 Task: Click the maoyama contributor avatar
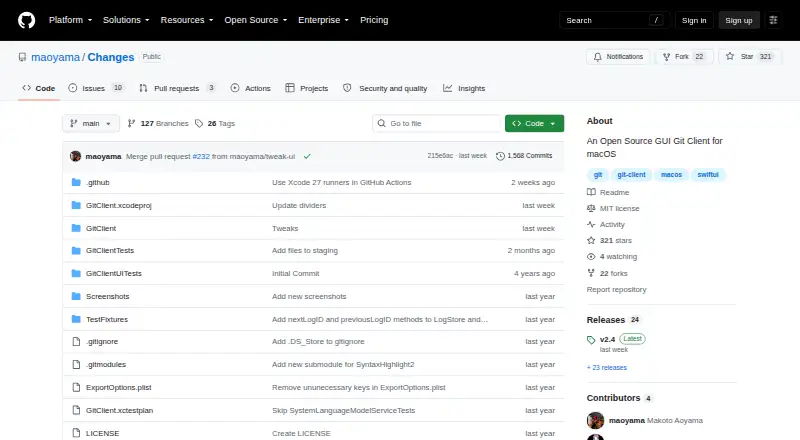595,421
